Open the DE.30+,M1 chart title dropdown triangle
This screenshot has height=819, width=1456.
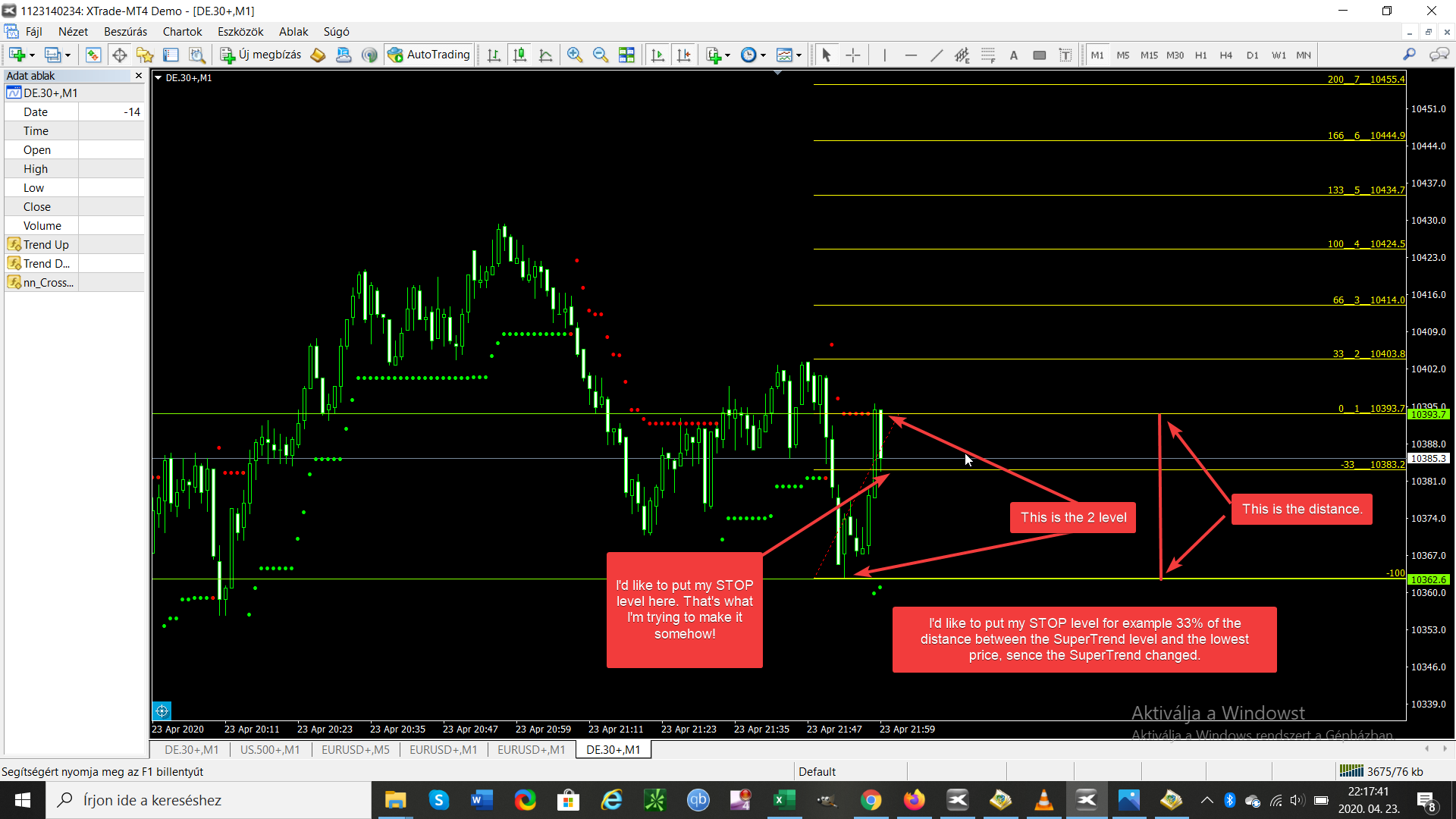[158, 78]
